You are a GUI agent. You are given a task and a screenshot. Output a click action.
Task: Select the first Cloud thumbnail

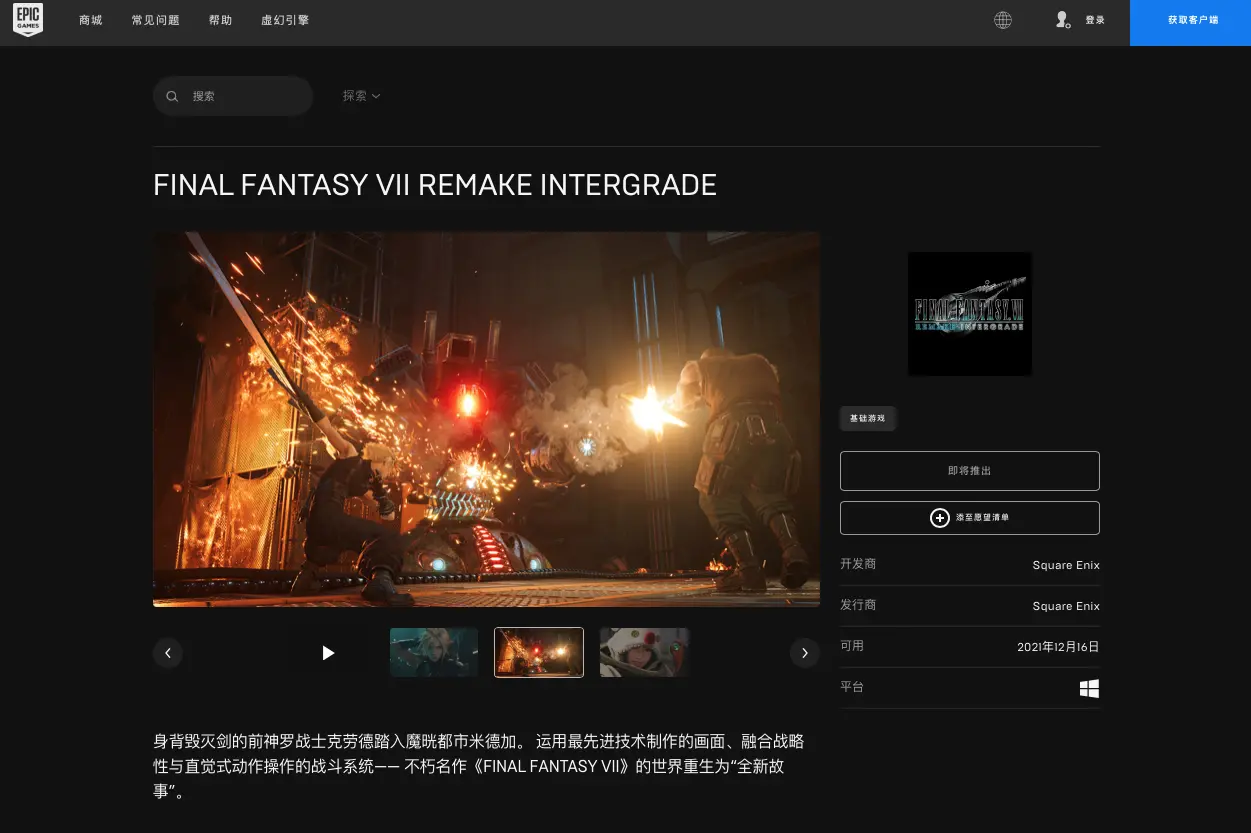tap(433, 652)
